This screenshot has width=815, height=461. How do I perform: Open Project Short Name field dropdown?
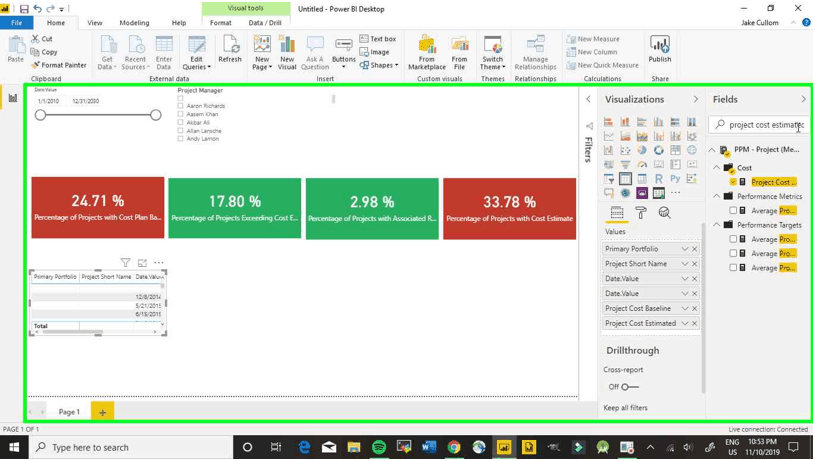[x=685, y=264]
